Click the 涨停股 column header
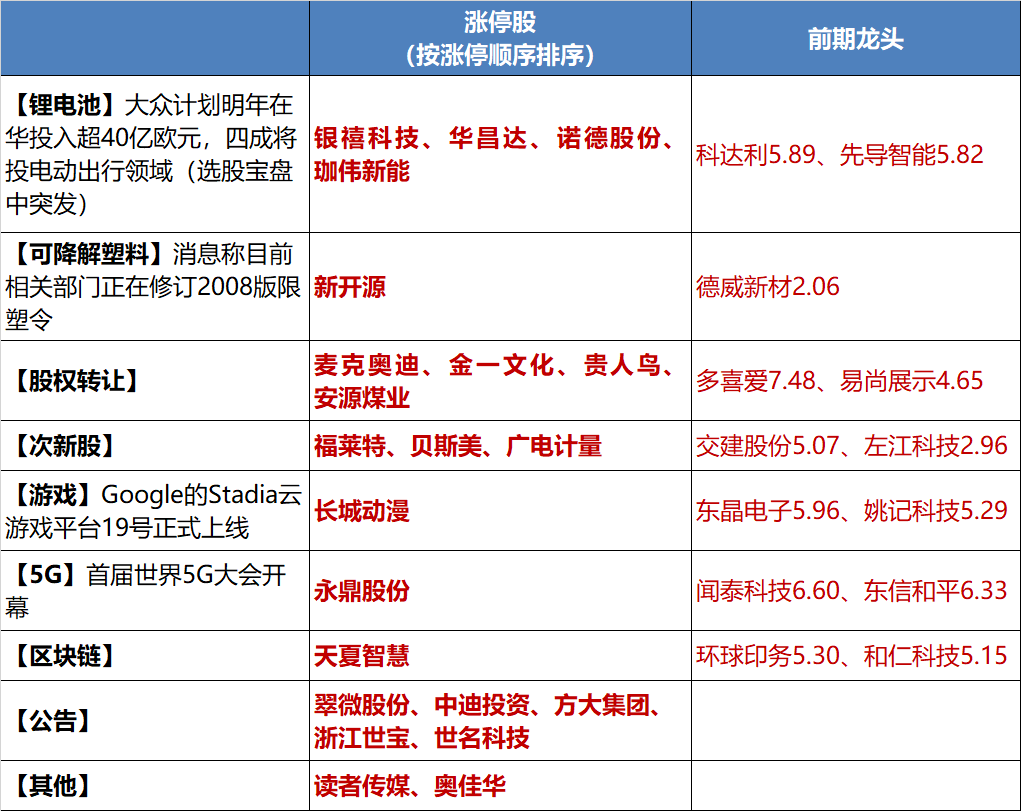This screenshot has height=811, width=1021. [x=500, y=38]
